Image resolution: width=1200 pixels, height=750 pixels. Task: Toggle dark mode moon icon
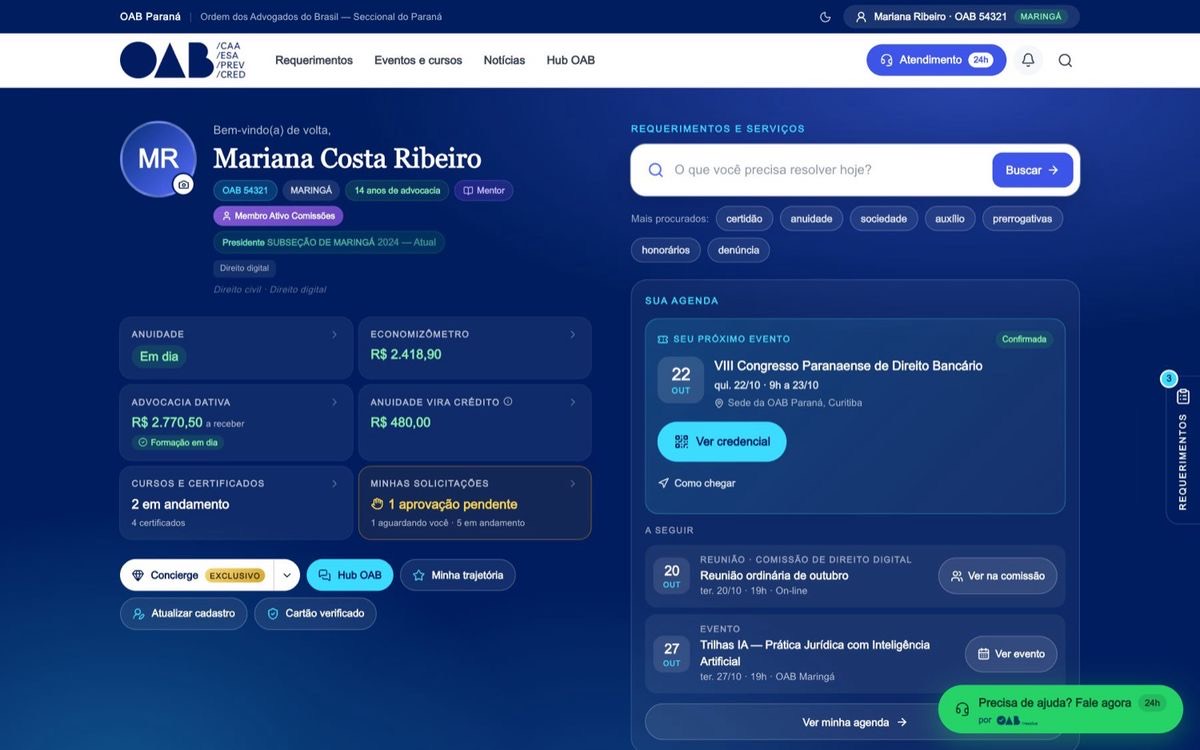(x=825, y=17)
